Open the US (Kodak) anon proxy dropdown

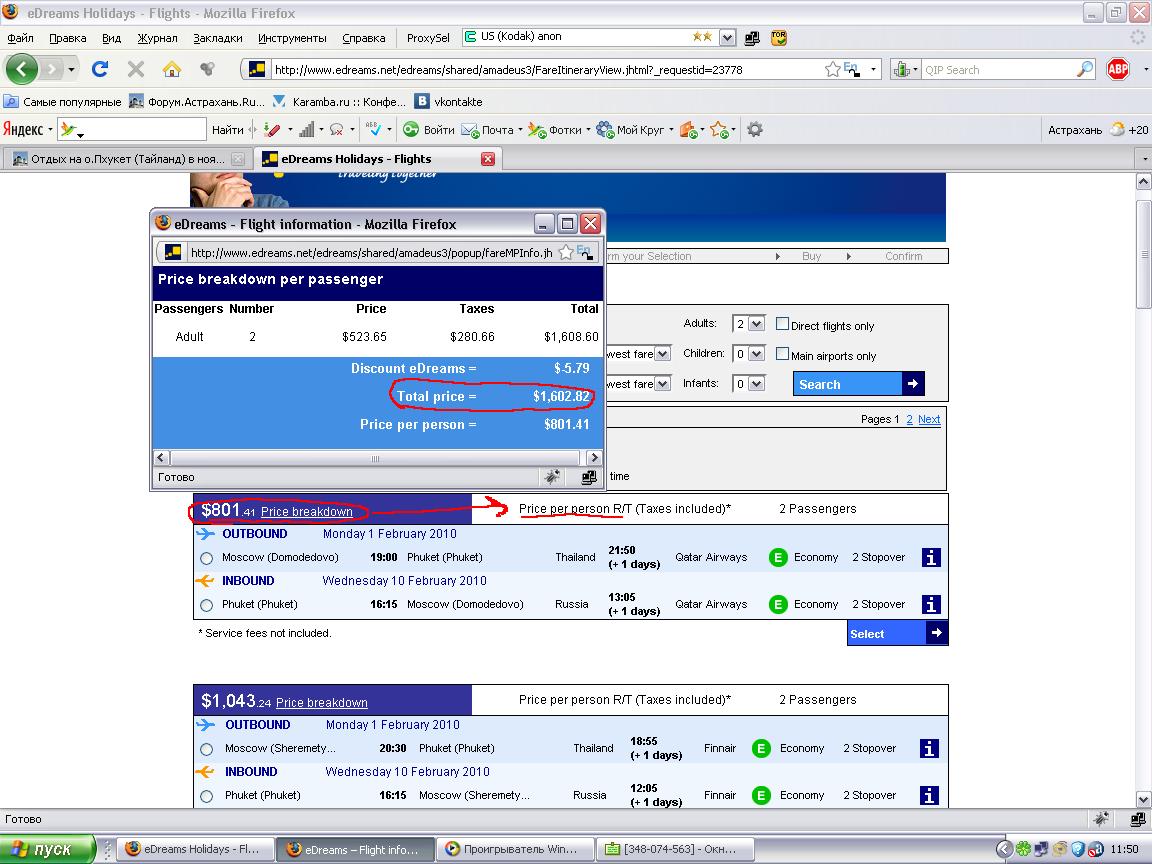727,37
